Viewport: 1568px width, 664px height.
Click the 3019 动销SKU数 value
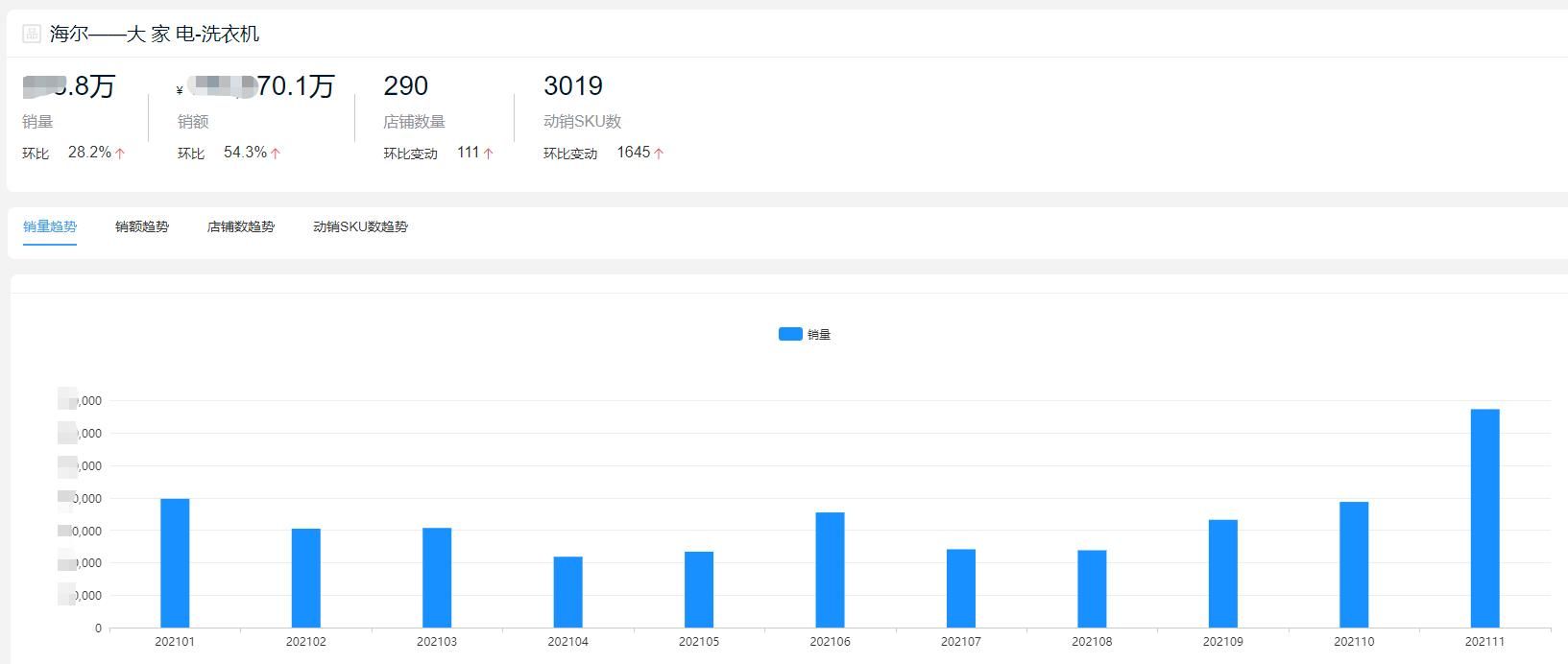[573, 86]
